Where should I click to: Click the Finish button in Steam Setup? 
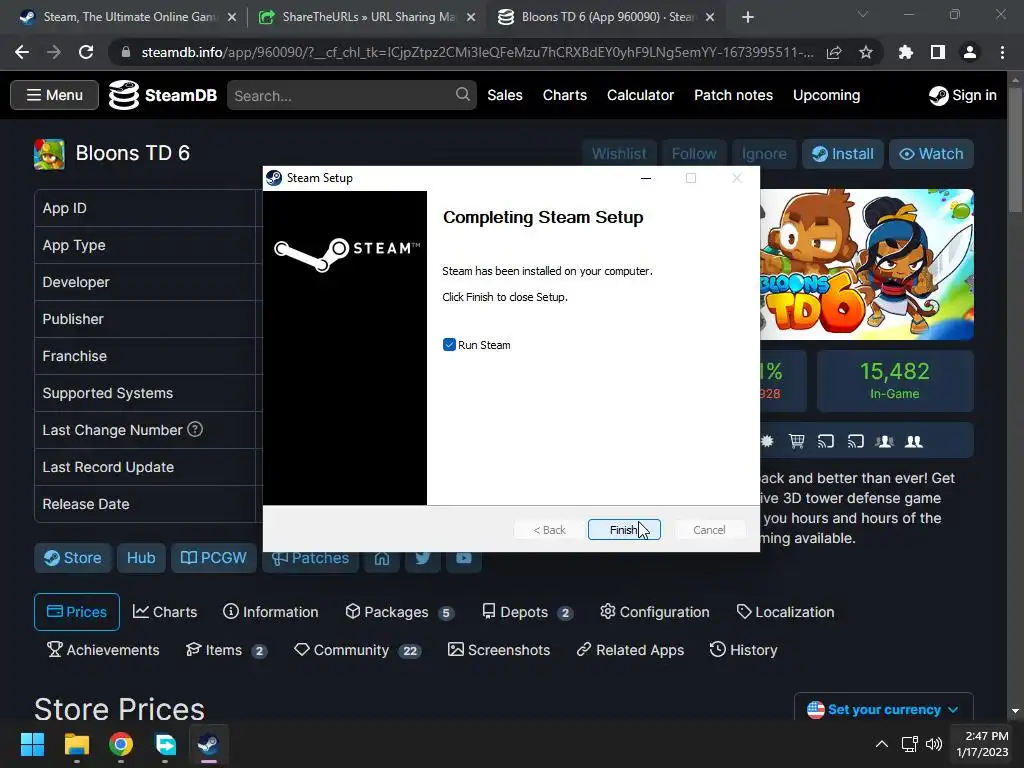[x=624, y=530]
